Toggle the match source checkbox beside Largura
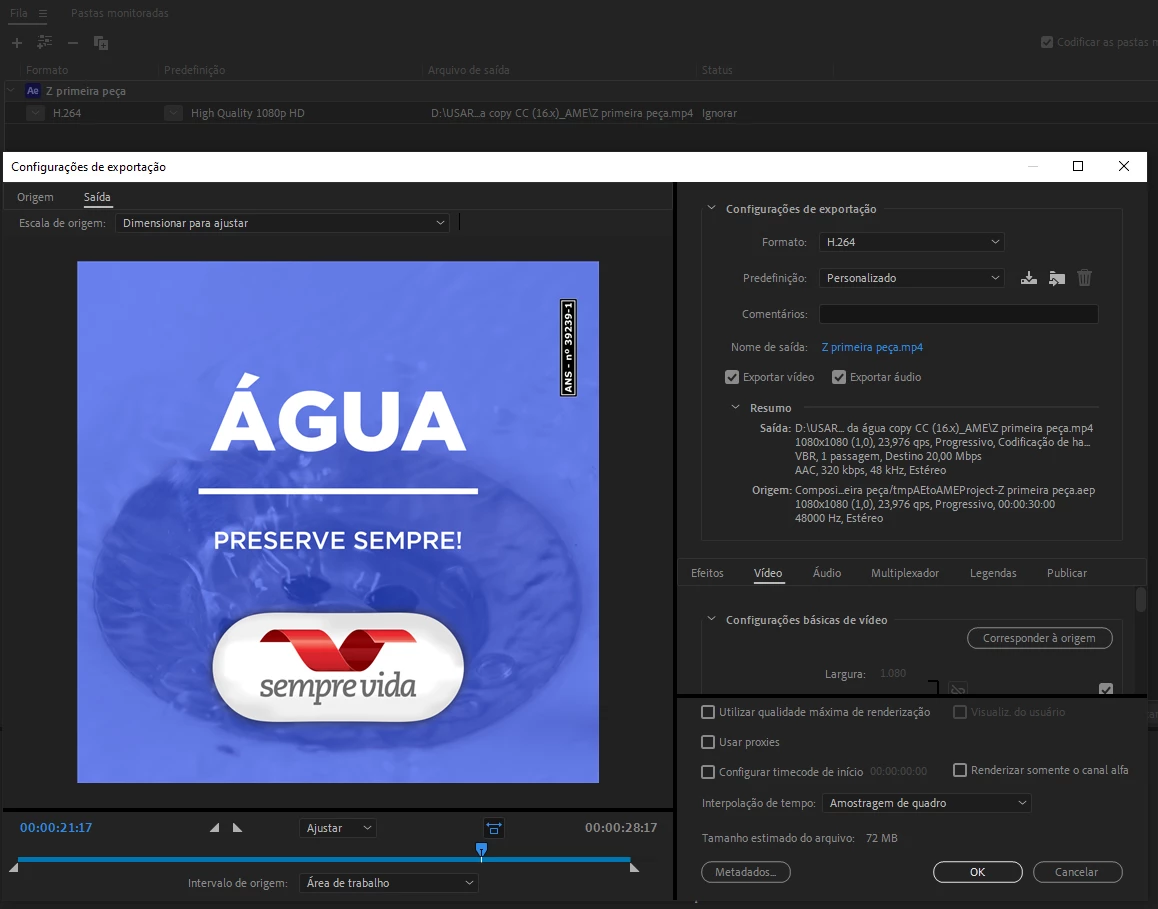Viewport: 1158px width, 909px height. (x=1106, y=689)
